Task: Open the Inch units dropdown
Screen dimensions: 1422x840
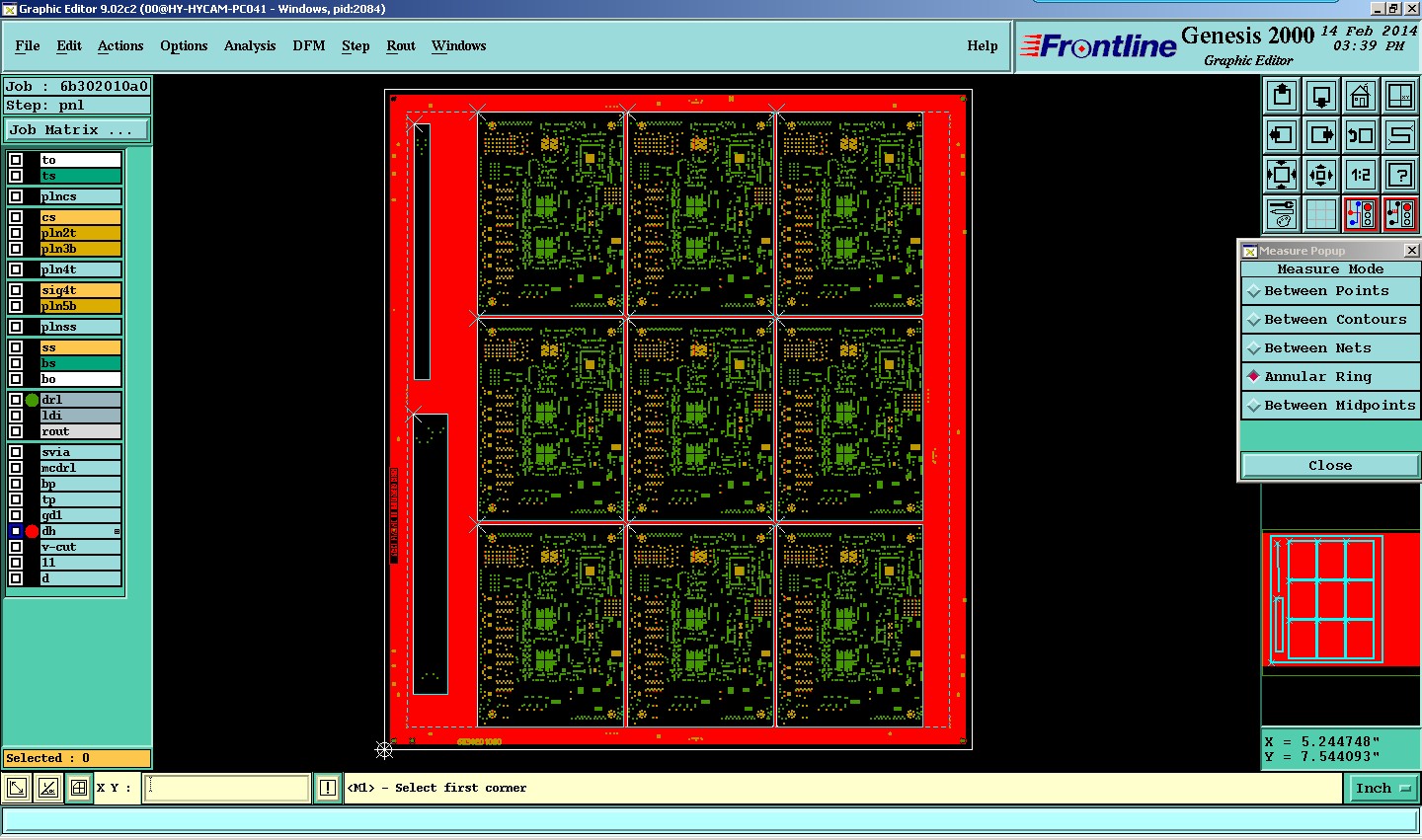Action: coord(1383,788)
